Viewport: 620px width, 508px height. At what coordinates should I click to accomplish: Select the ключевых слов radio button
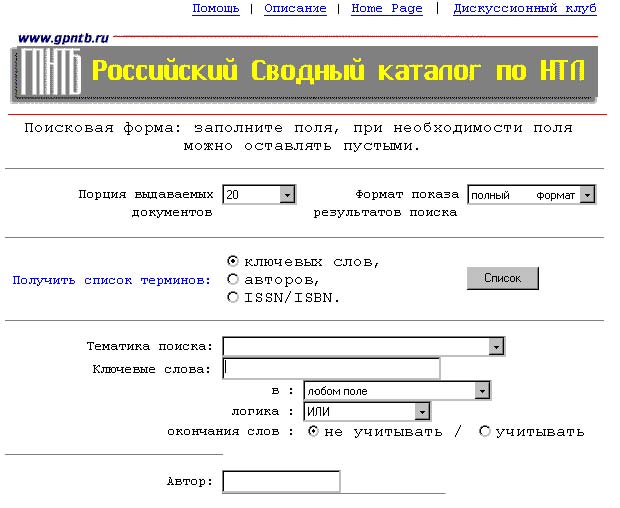coord(233,261)
